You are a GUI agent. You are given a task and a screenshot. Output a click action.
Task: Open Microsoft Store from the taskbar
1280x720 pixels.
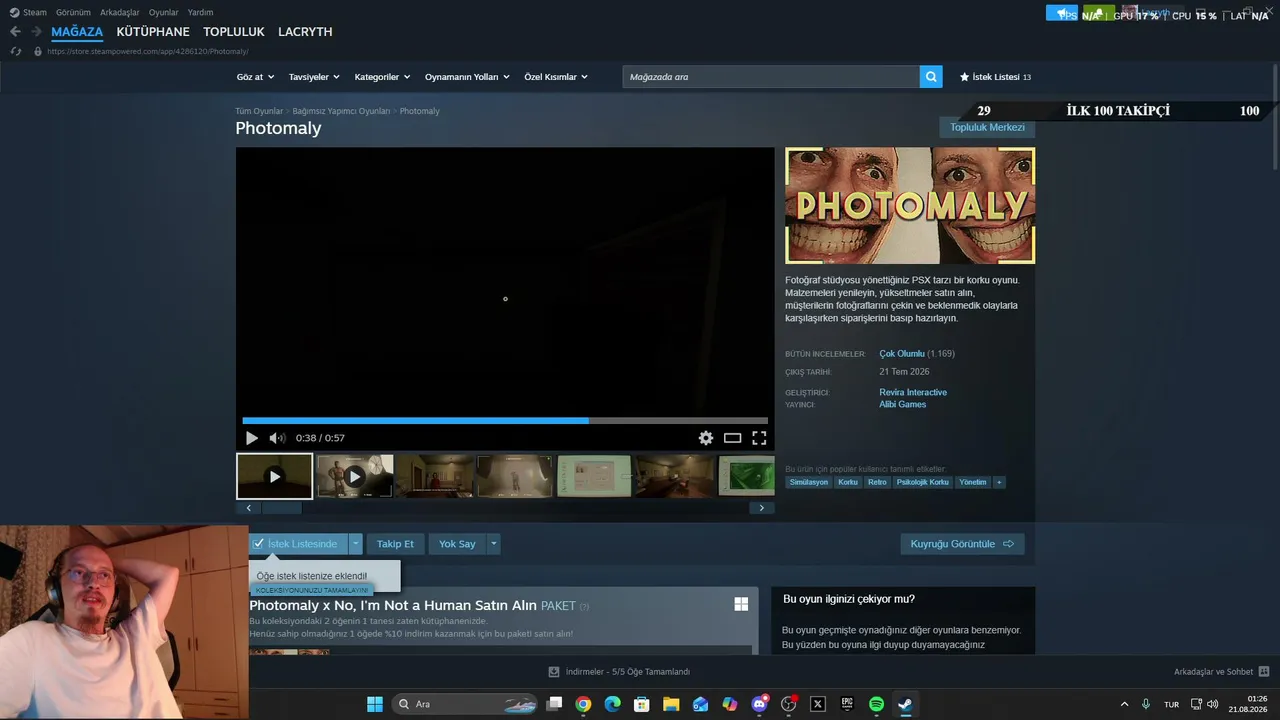point(642,704)
